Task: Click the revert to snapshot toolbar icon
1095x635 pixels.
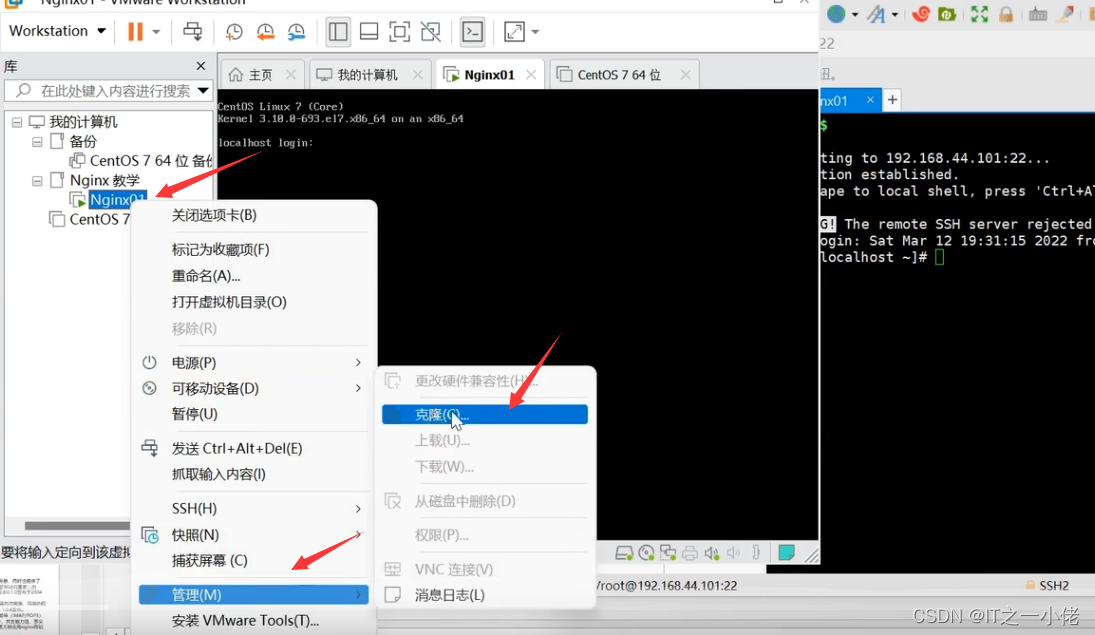Action: pos(264,31)
